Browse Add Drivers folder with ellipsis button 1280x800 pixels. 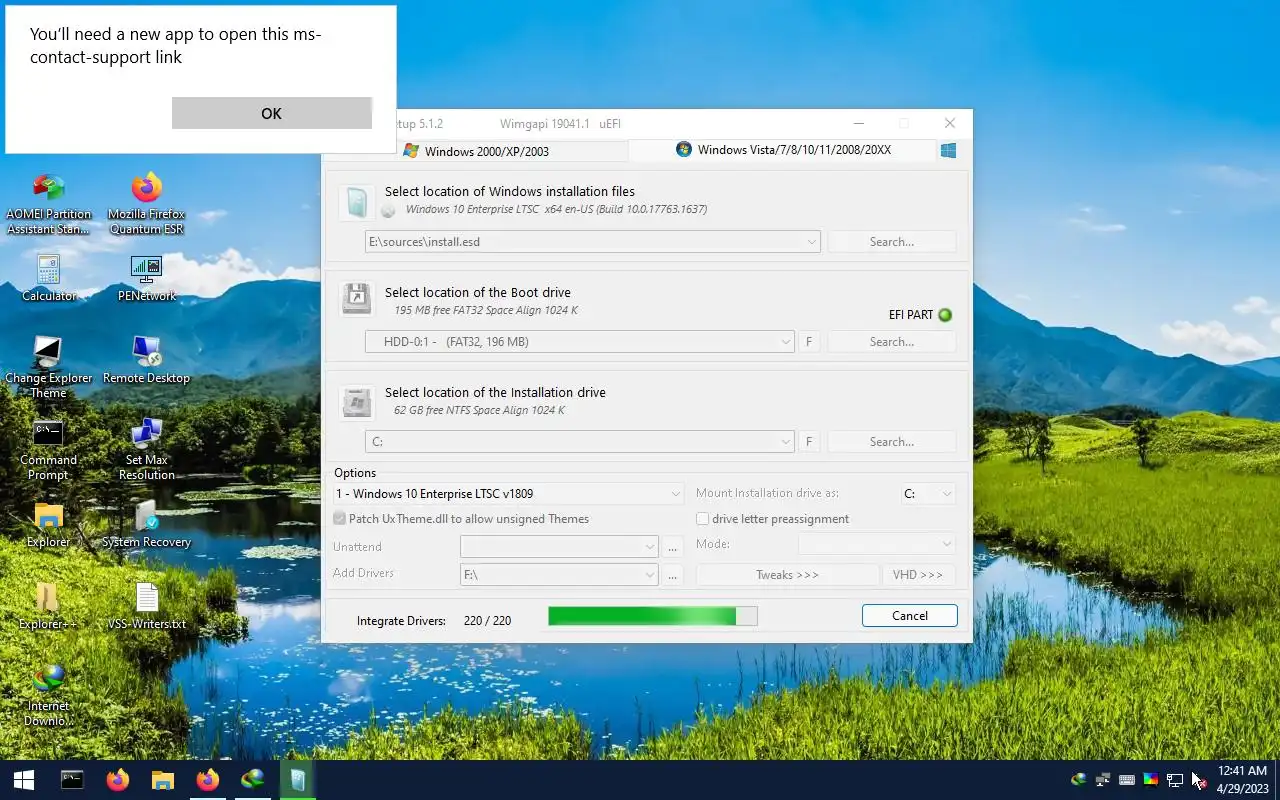pos(673,575)
